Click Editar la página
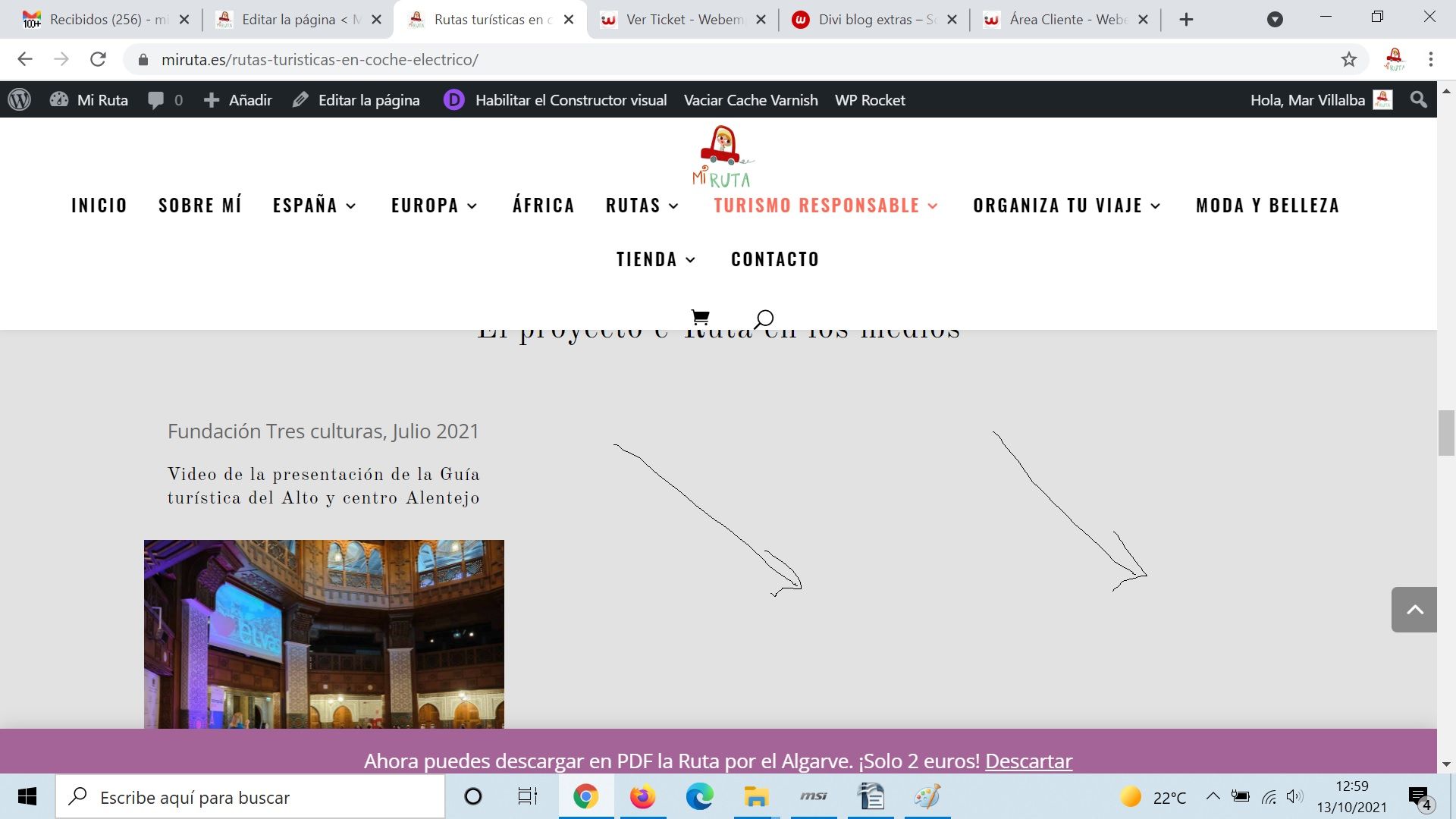Image resolution: width=1456 pixels, height=819 pixels. point(356,100)
